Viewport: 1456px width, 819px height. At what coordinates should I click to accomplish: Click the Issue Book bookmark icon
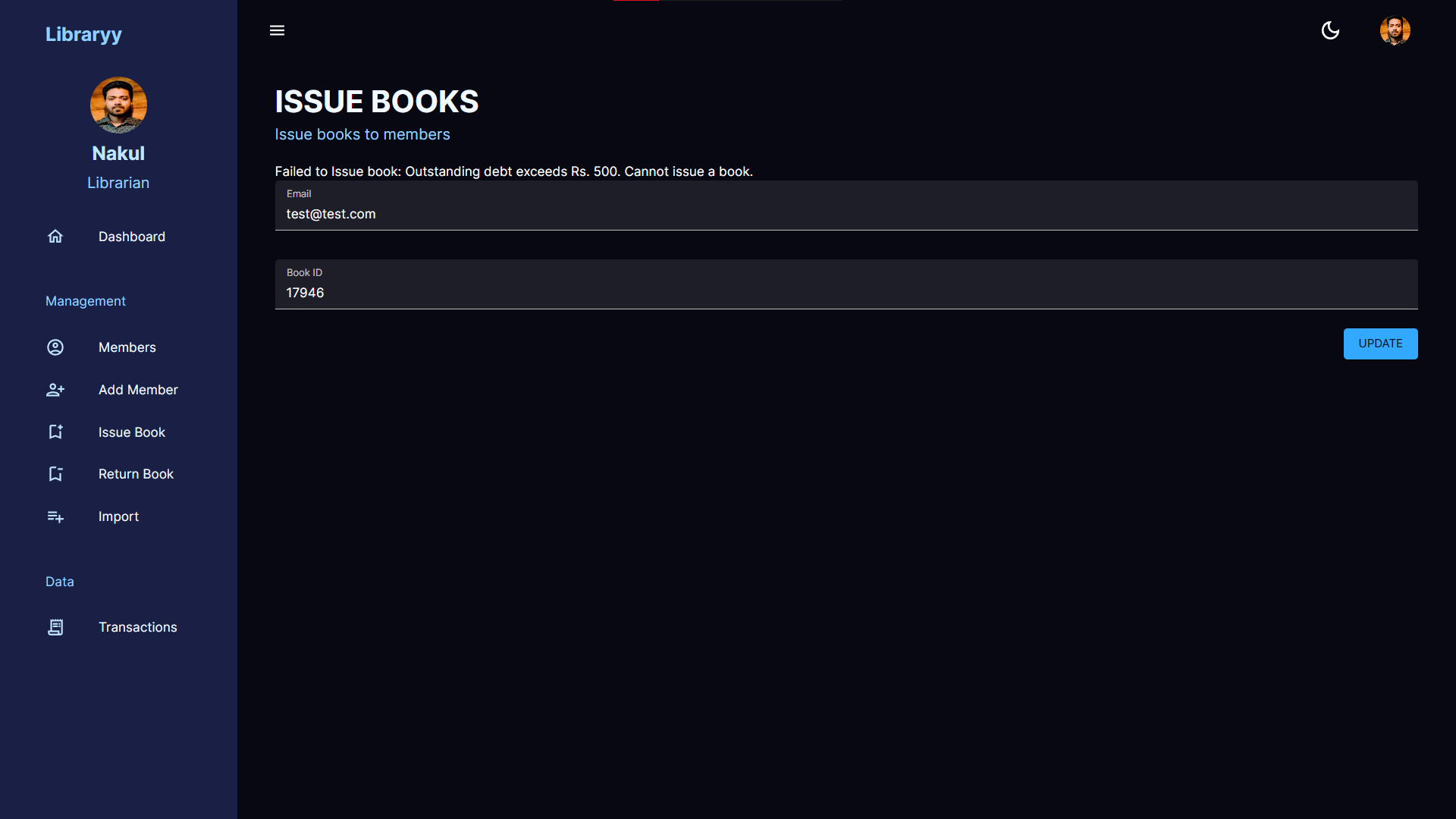click(55, 432)
